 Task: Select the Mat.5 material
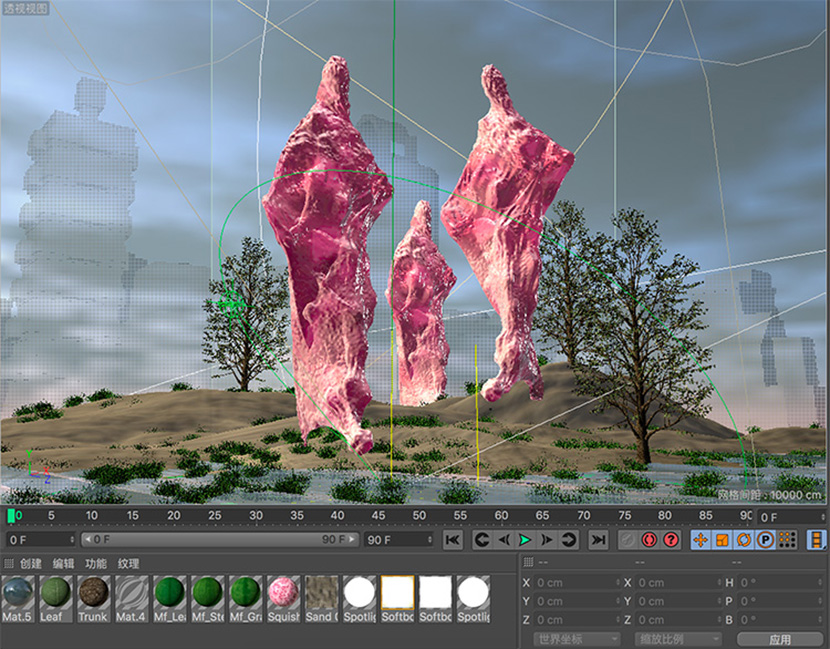[x=17, y=599]
